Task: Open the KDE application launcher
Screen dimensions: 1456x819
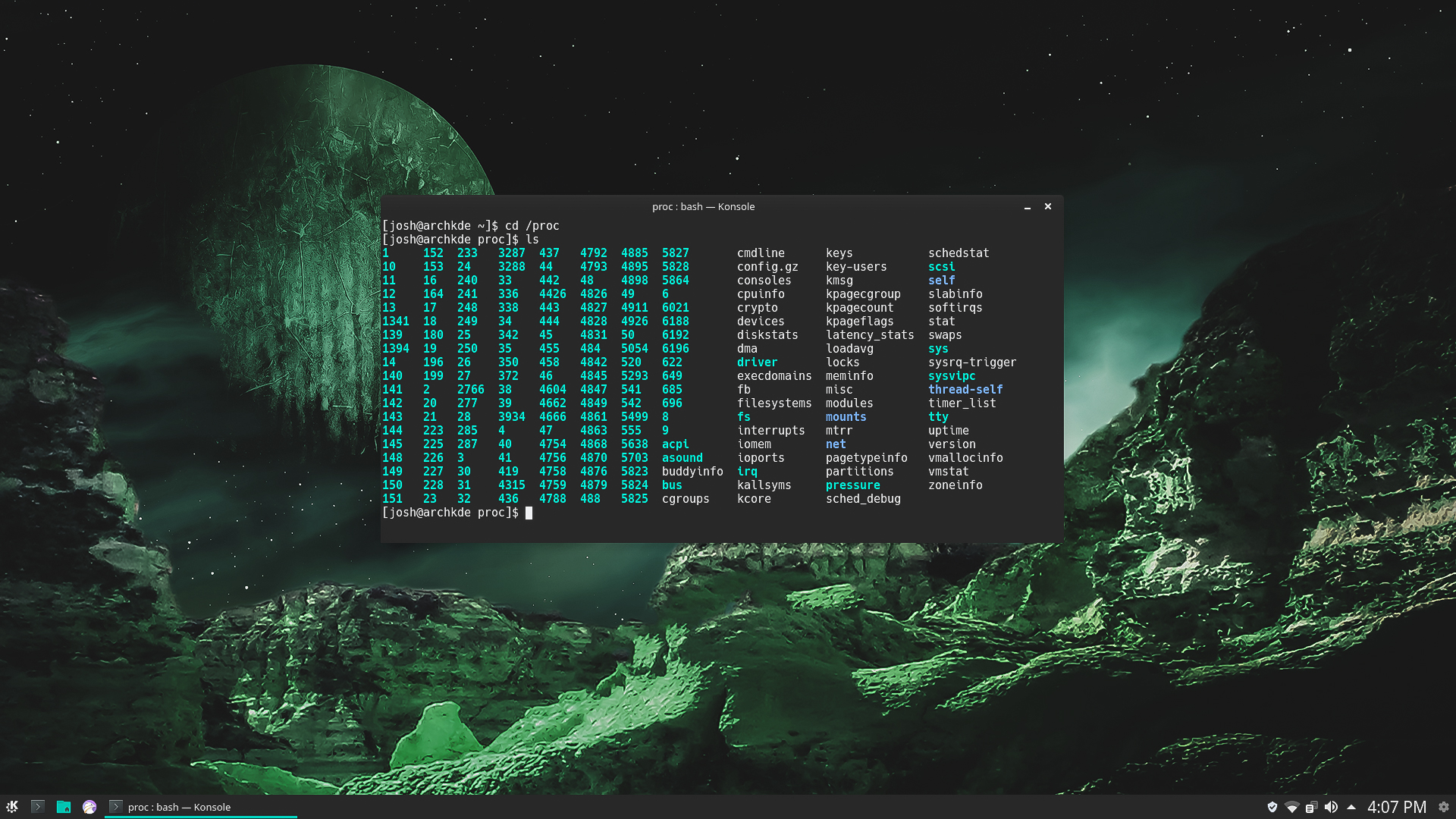Action: point(12,807)
